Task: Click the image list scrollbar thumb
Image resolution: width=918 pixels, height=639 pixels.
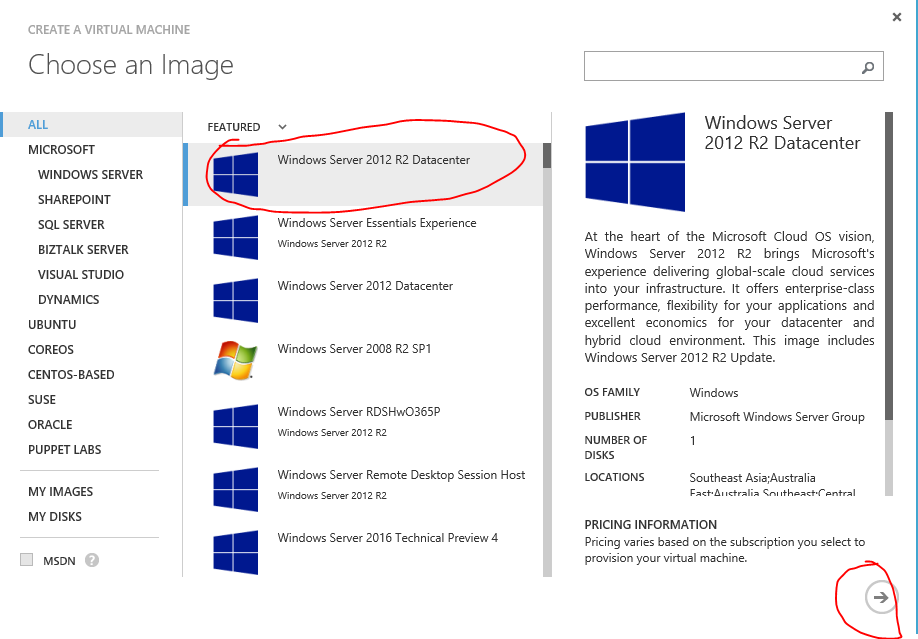Action: (547, 155)
